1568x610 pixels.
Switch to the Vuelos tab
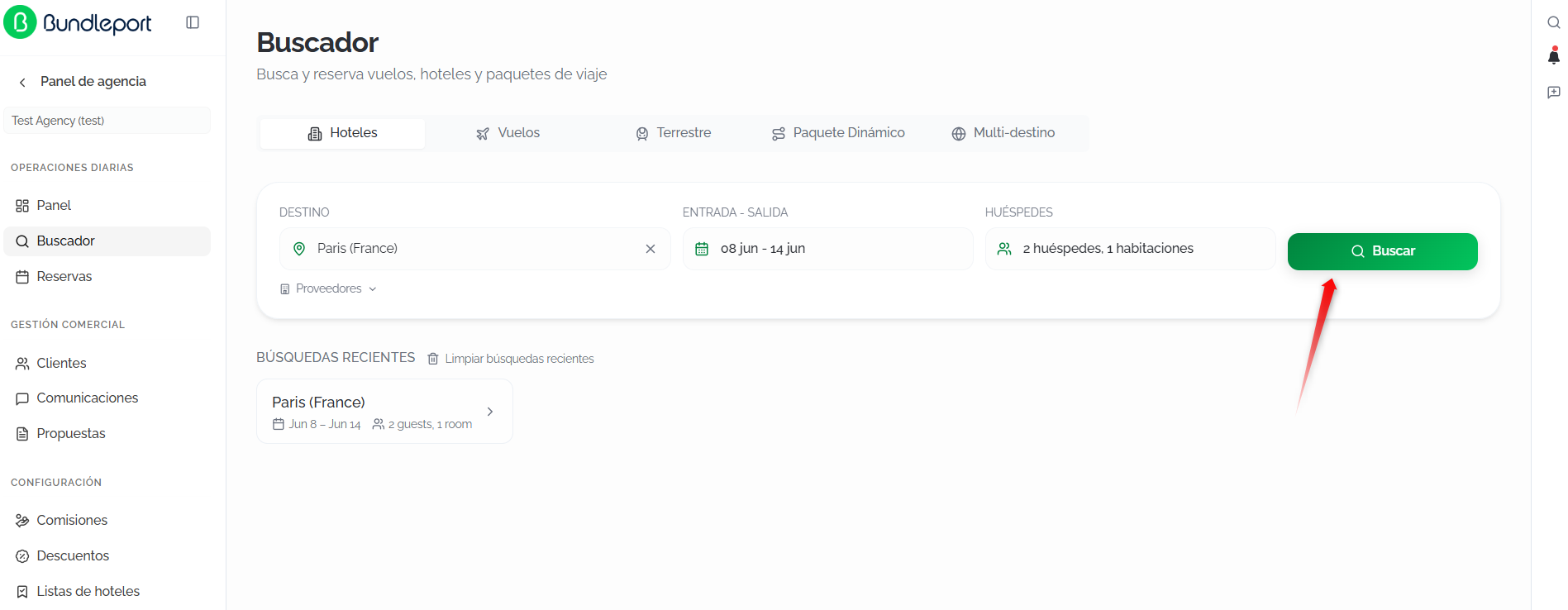pyautogui.click(x=508, y=133)
